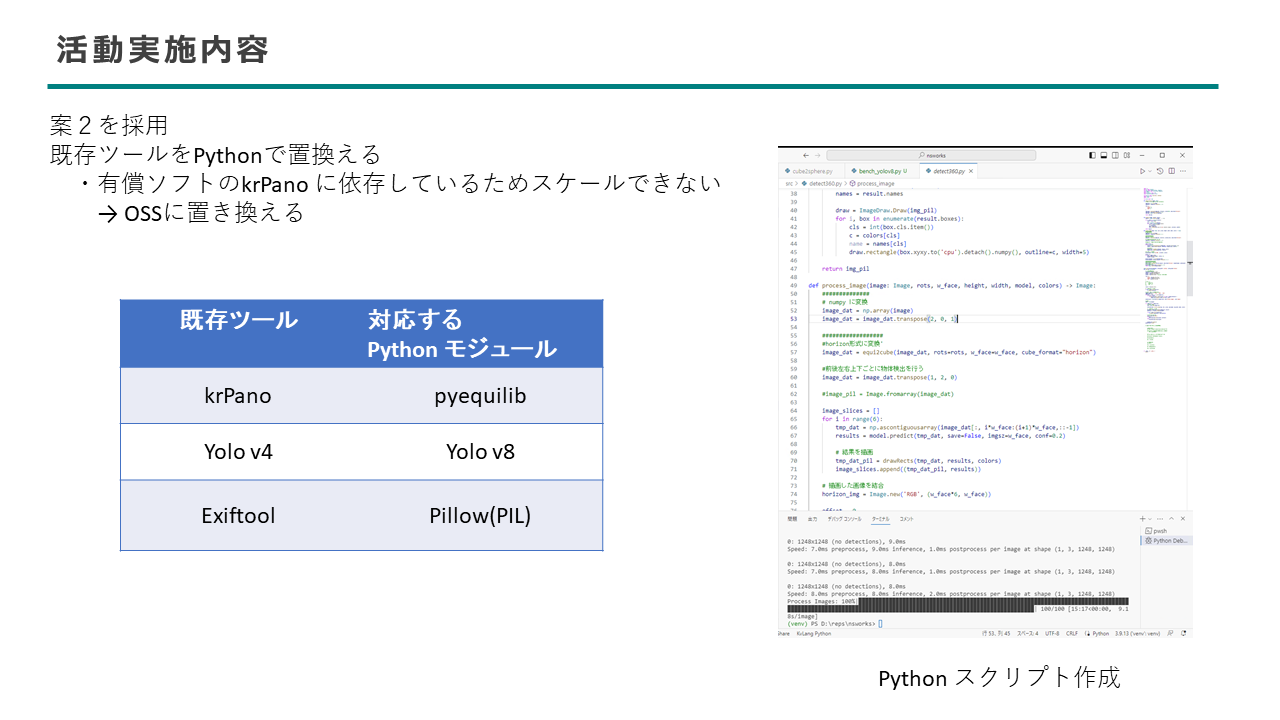
Task: Open the 問題 panel tab
Action: click(x=792, y=519)
